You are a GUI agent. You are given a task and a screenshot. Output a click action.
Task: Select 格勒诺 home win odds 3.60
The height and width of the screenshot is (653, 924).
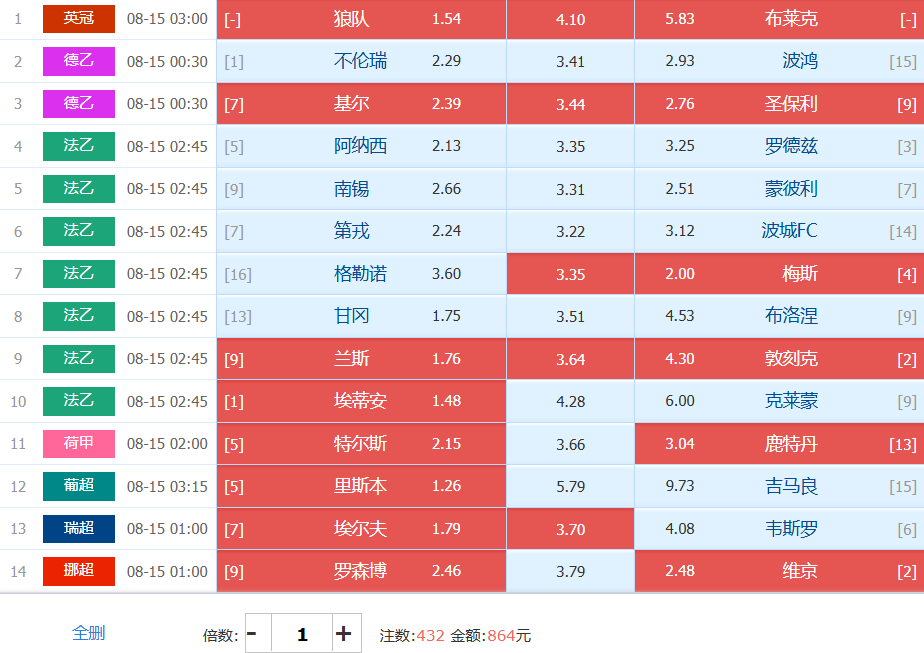[x=361, y=273]
